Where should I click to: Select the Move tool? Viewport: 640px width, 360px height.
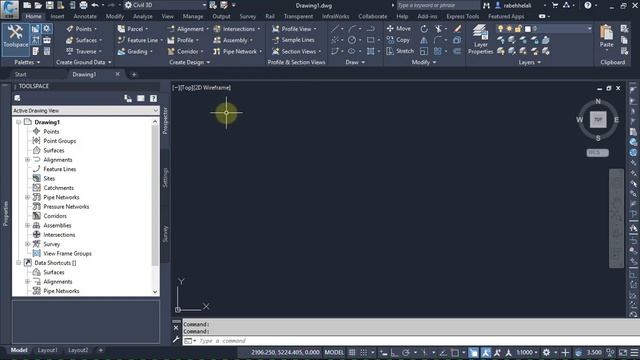coord(398,29)
